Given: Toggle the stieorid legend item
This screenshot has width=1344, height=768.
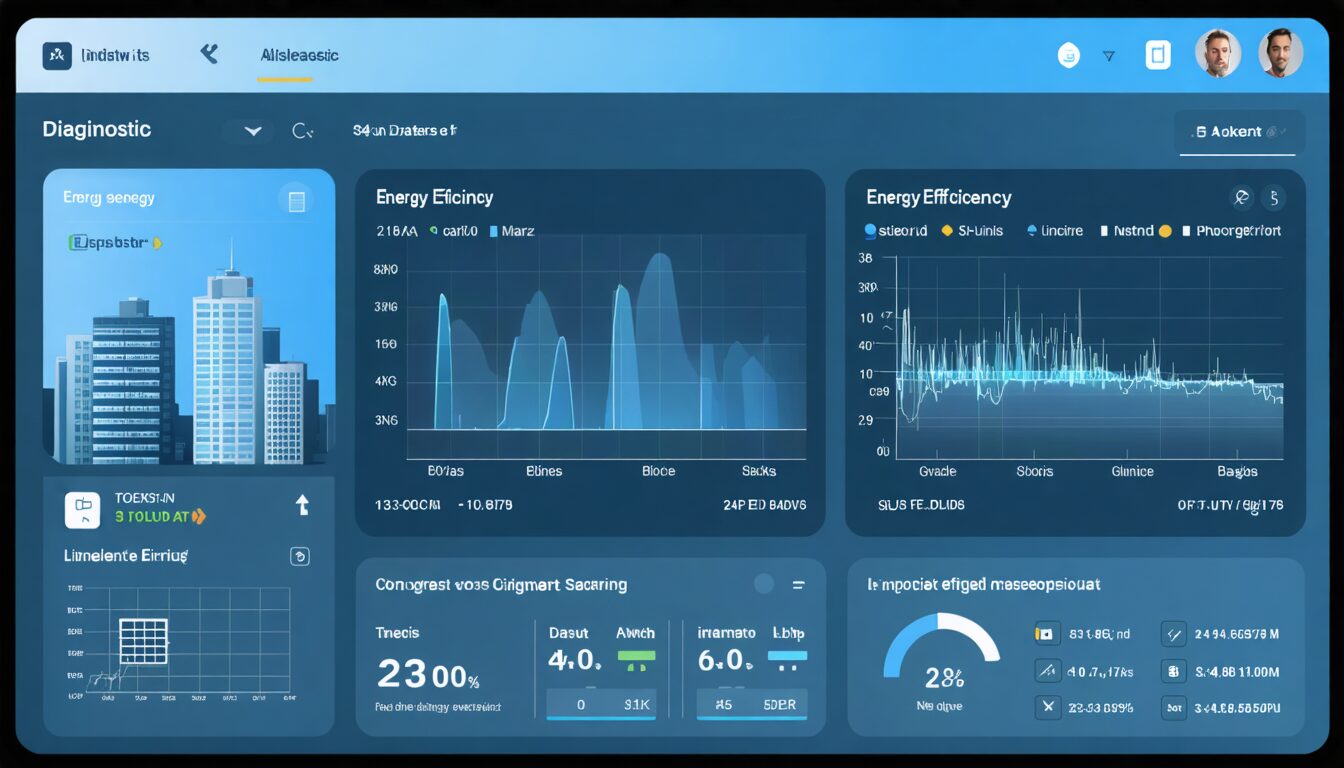Looking at the screenshot, I should pos(897,230).
